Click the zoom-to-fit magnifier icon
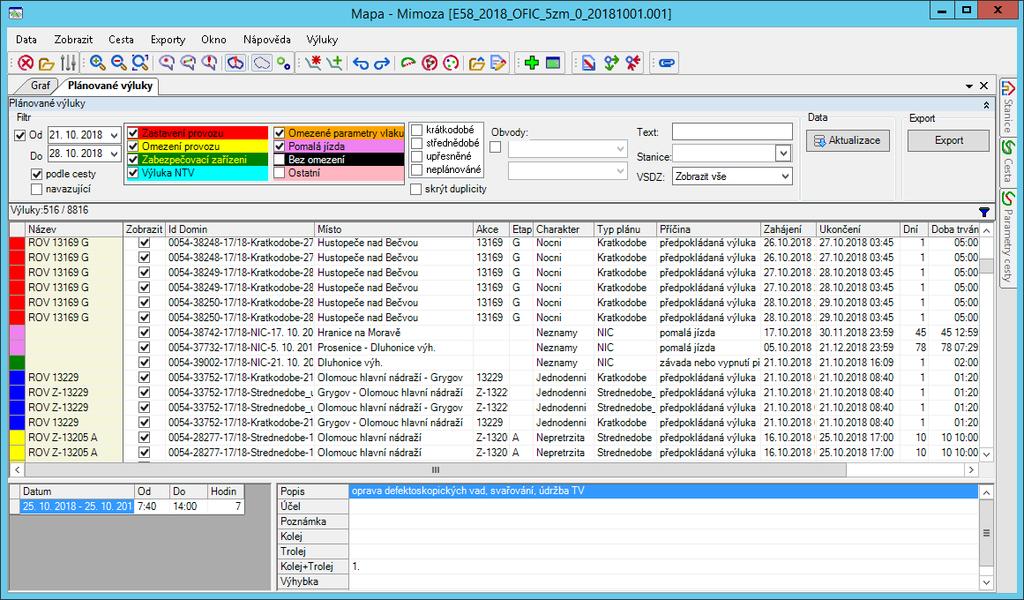This screenshot has width=1024, height=600. [140, 63]
